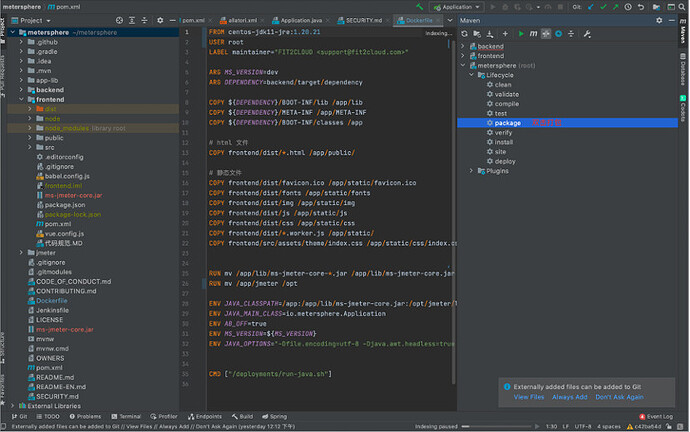The height and width of the screenshot is (432, 690).
Task: Open the Profiler tool window
Action: [164, 416]
